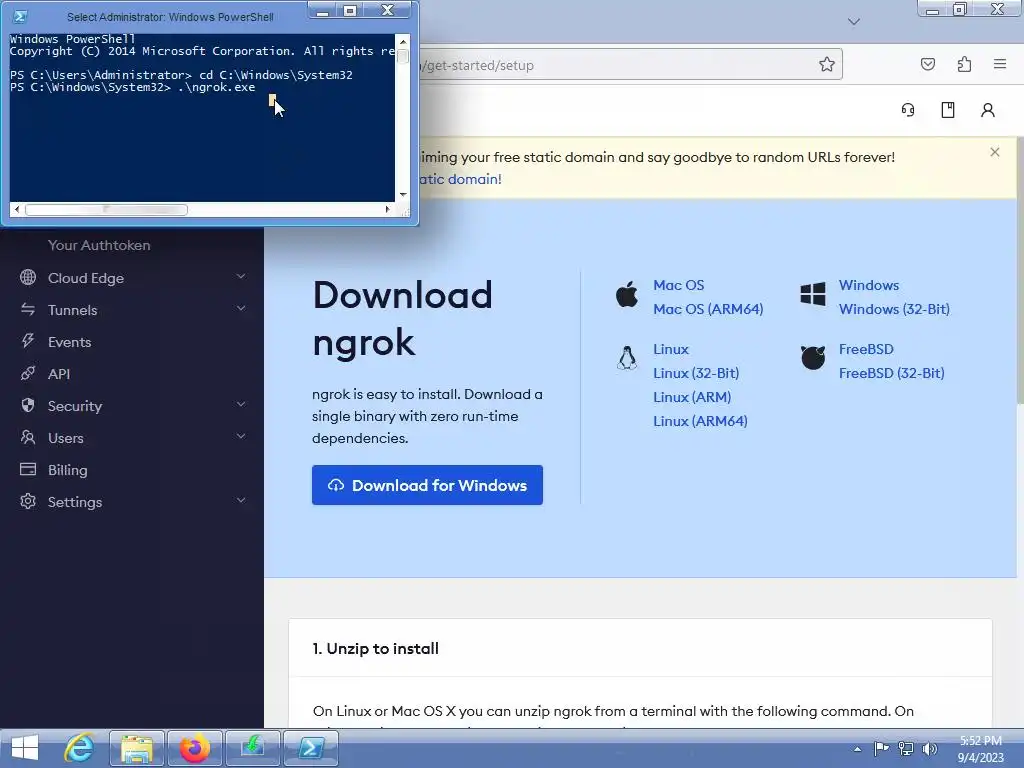Viewport: 1024px width, 768px height.
Task: Open the Firefox hamburger menu
Action: (x=1000, y=64)
